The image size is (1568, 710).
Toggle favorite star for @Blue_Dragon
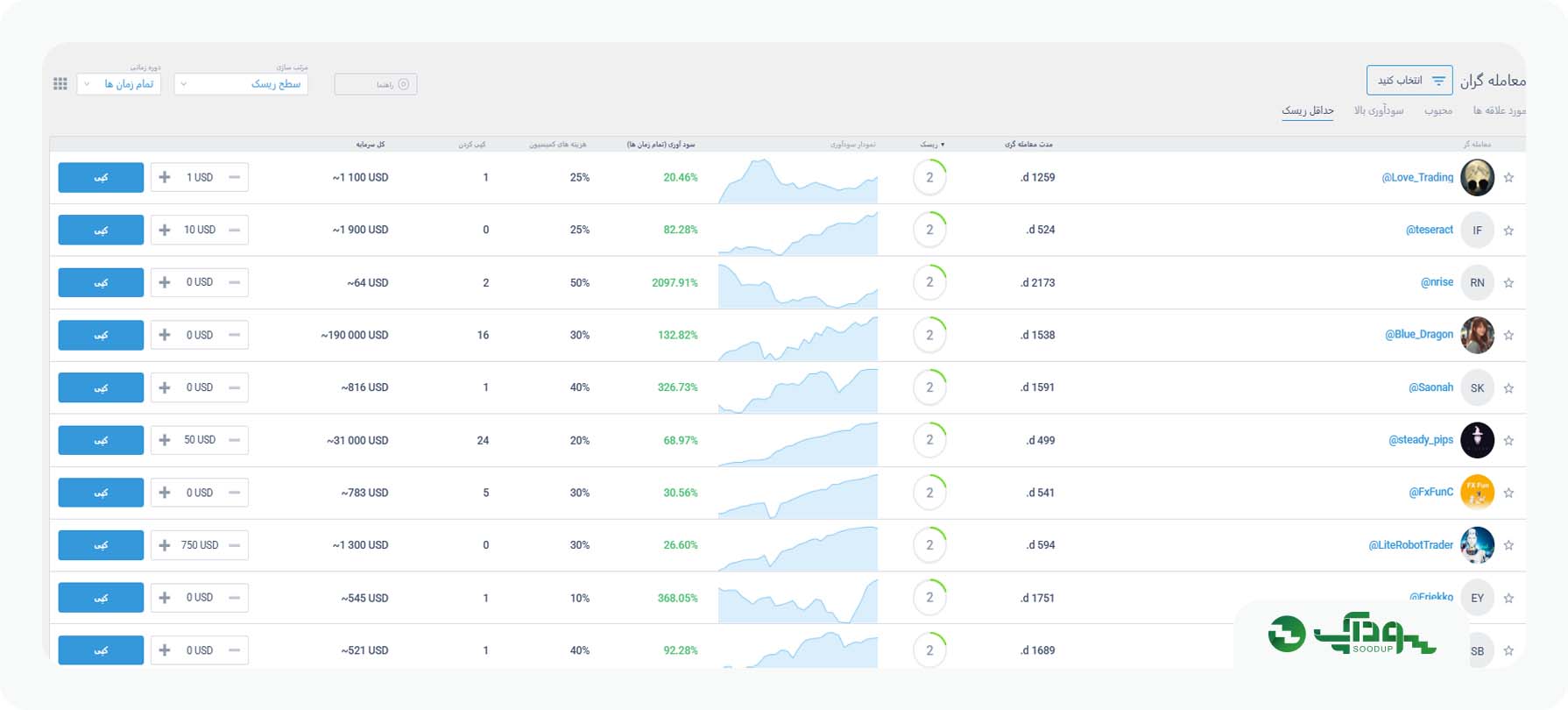tap(1508, 335)
